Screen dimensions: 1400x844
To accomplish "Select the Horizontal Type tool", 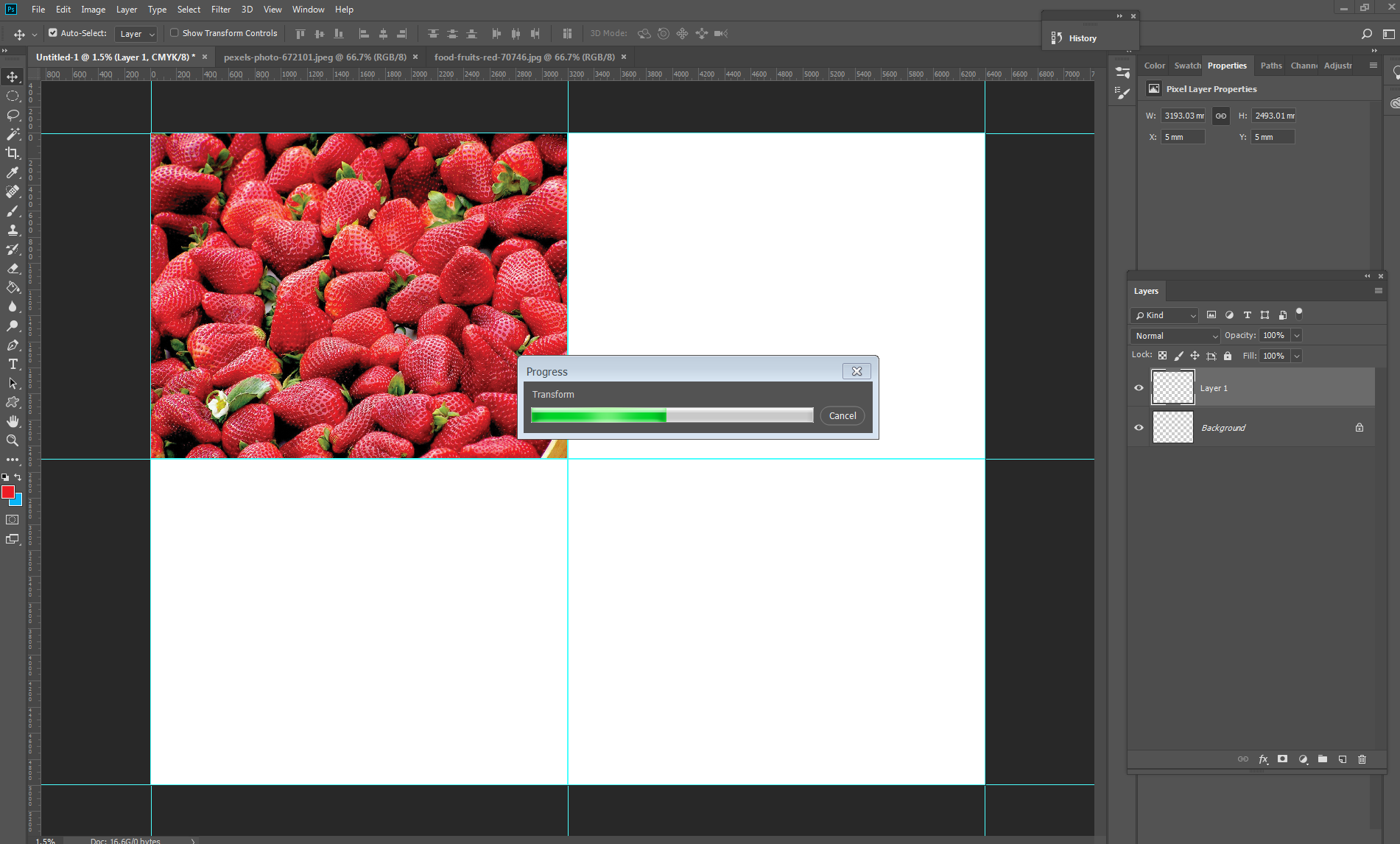I will (13, 364).
